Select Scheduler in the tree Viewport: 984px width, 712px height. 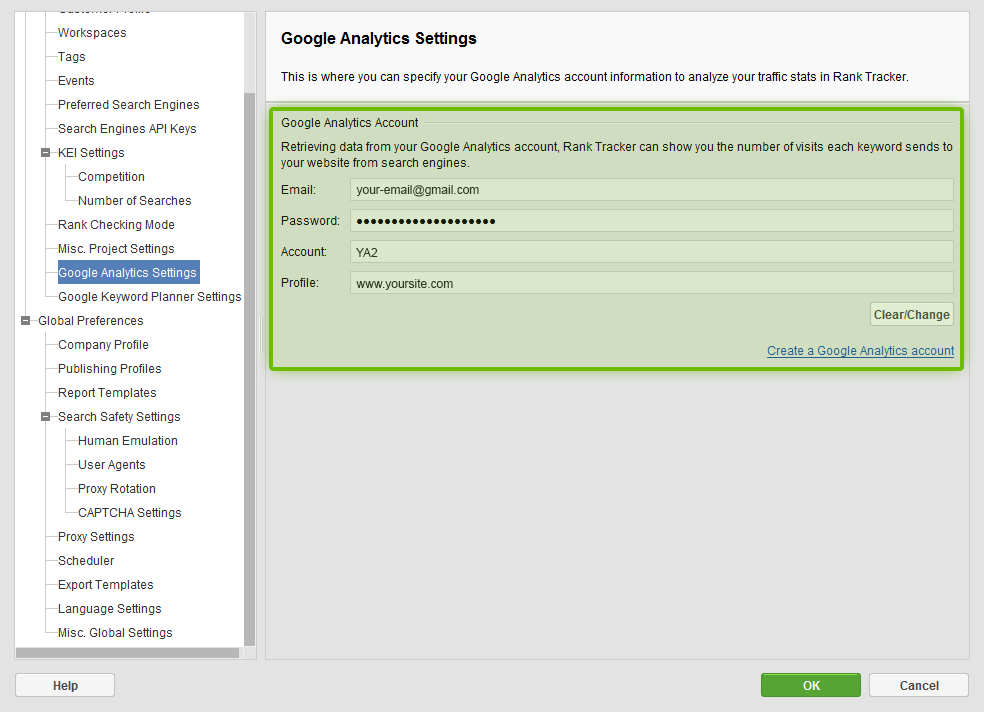(x=86, y=561)
